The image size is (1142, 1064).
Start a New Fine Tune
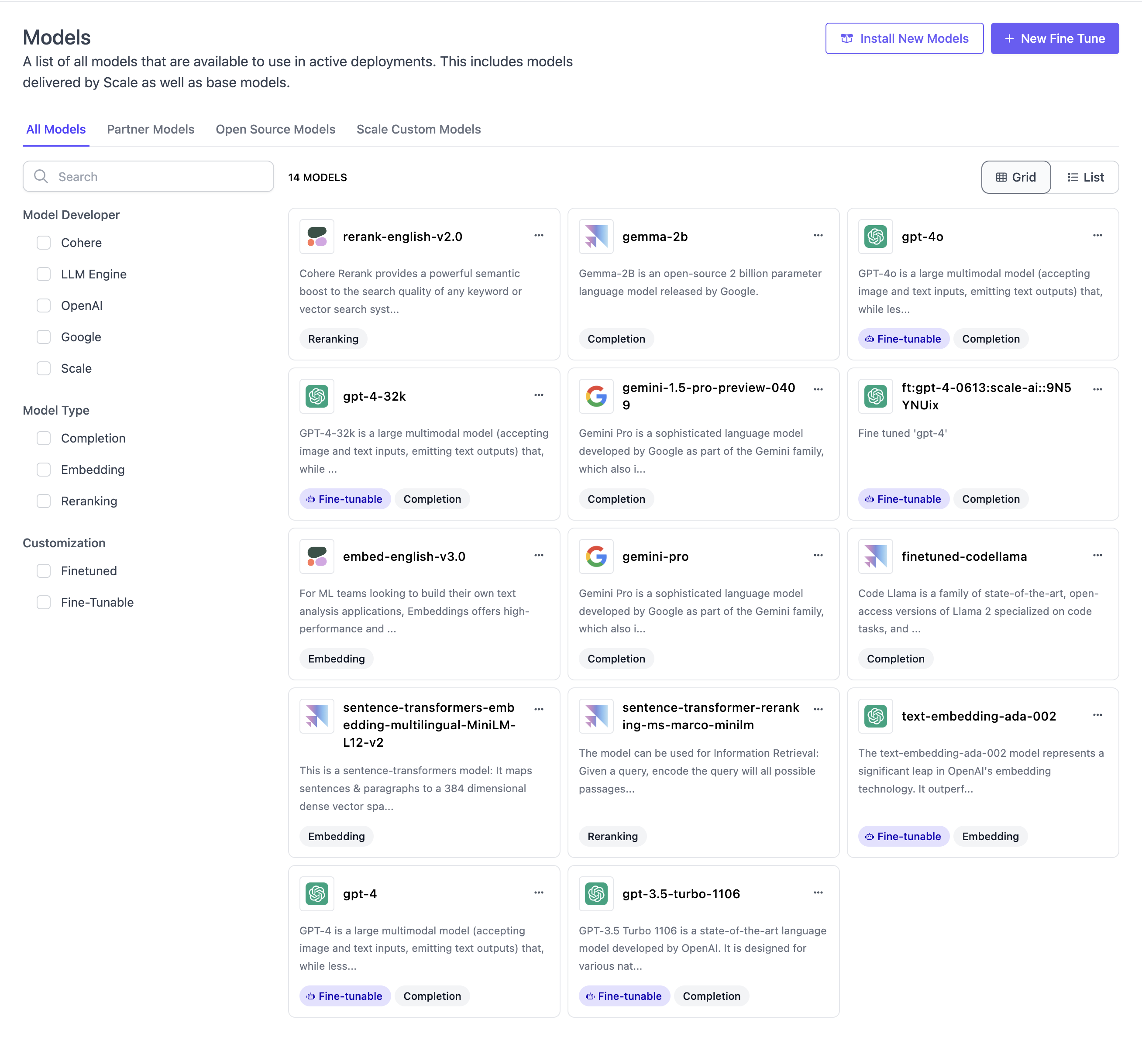[1055, 38]
